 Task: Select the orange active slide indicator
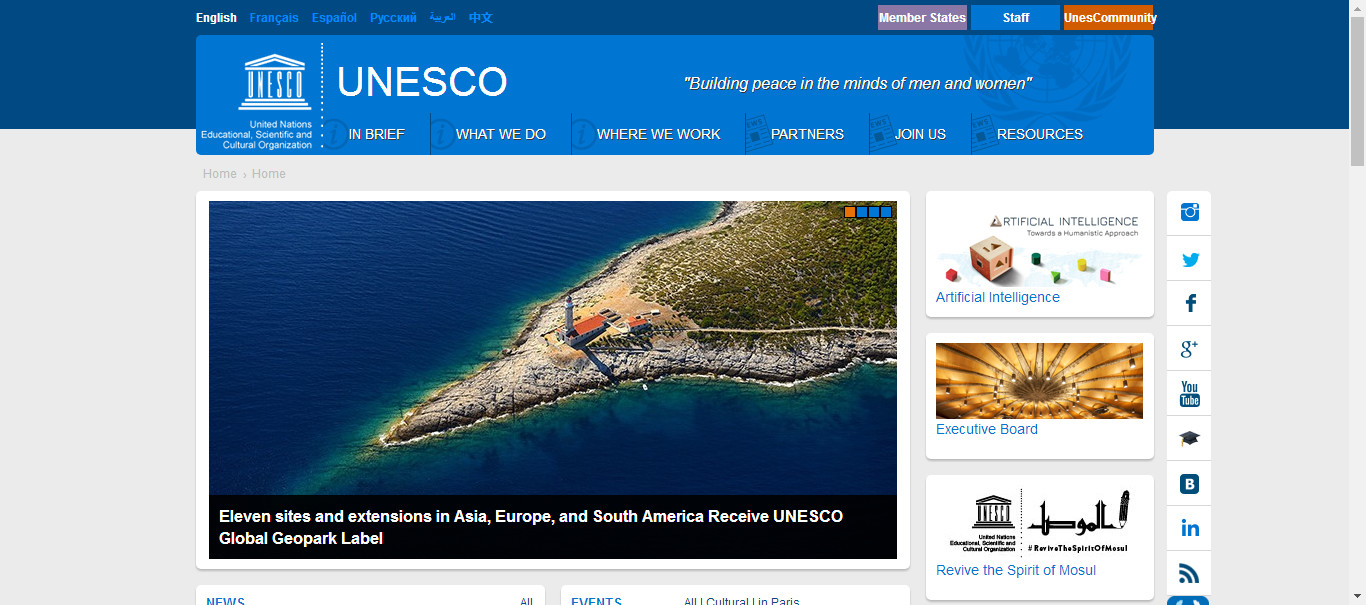coord(850,212)
